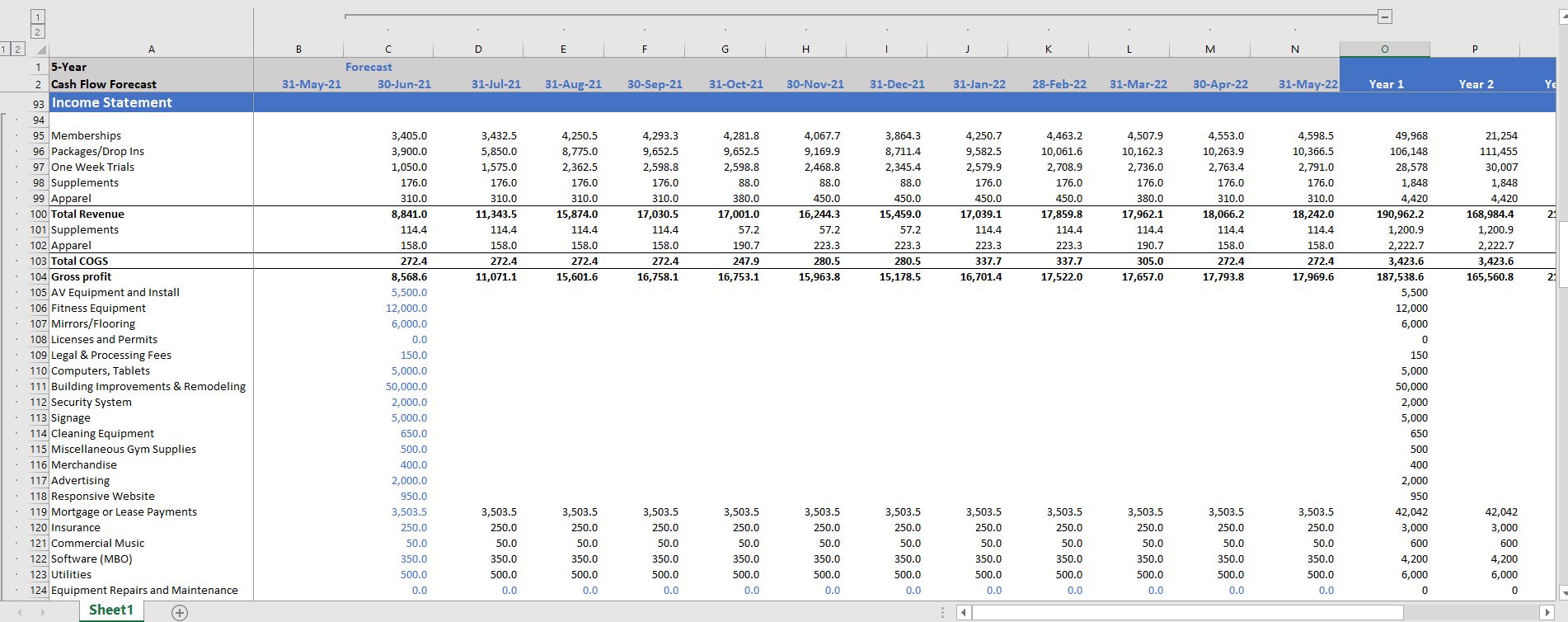Click the '5-Year' title cell
Viewport: 1568px width, 622px height.
[68, 67]
